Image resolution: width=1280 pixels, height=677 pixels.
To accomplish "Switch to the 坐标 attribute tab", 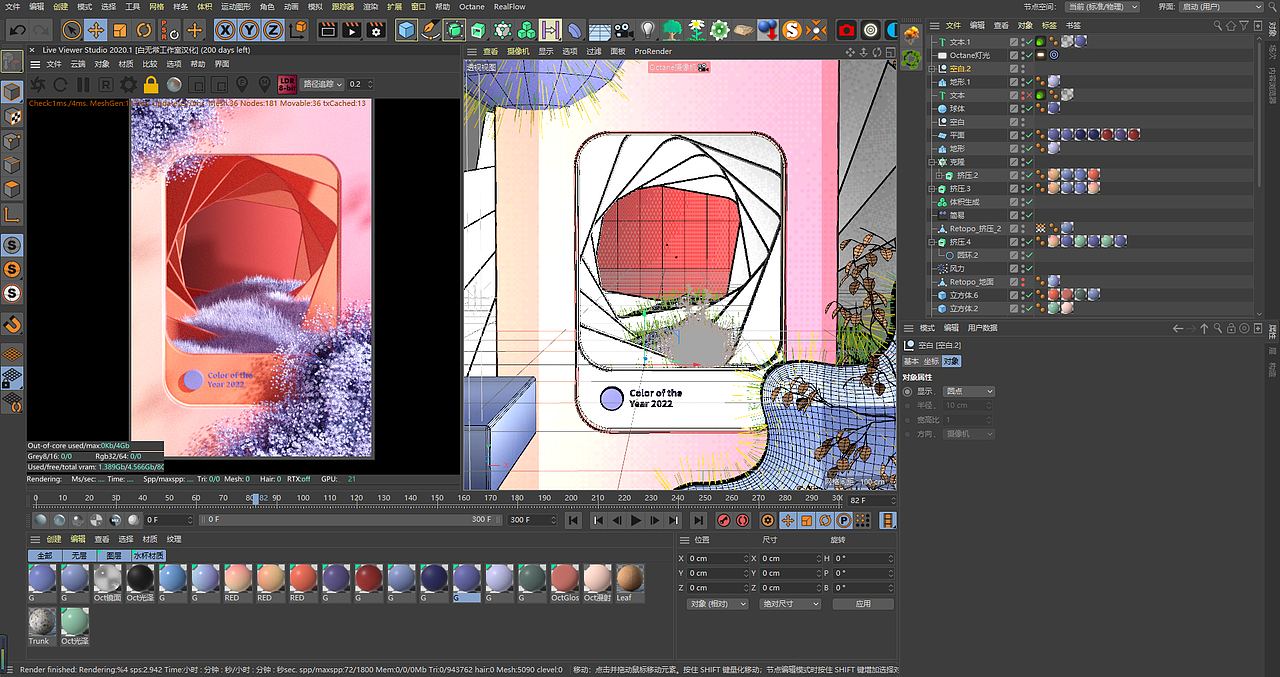I will tap(930, 361).
